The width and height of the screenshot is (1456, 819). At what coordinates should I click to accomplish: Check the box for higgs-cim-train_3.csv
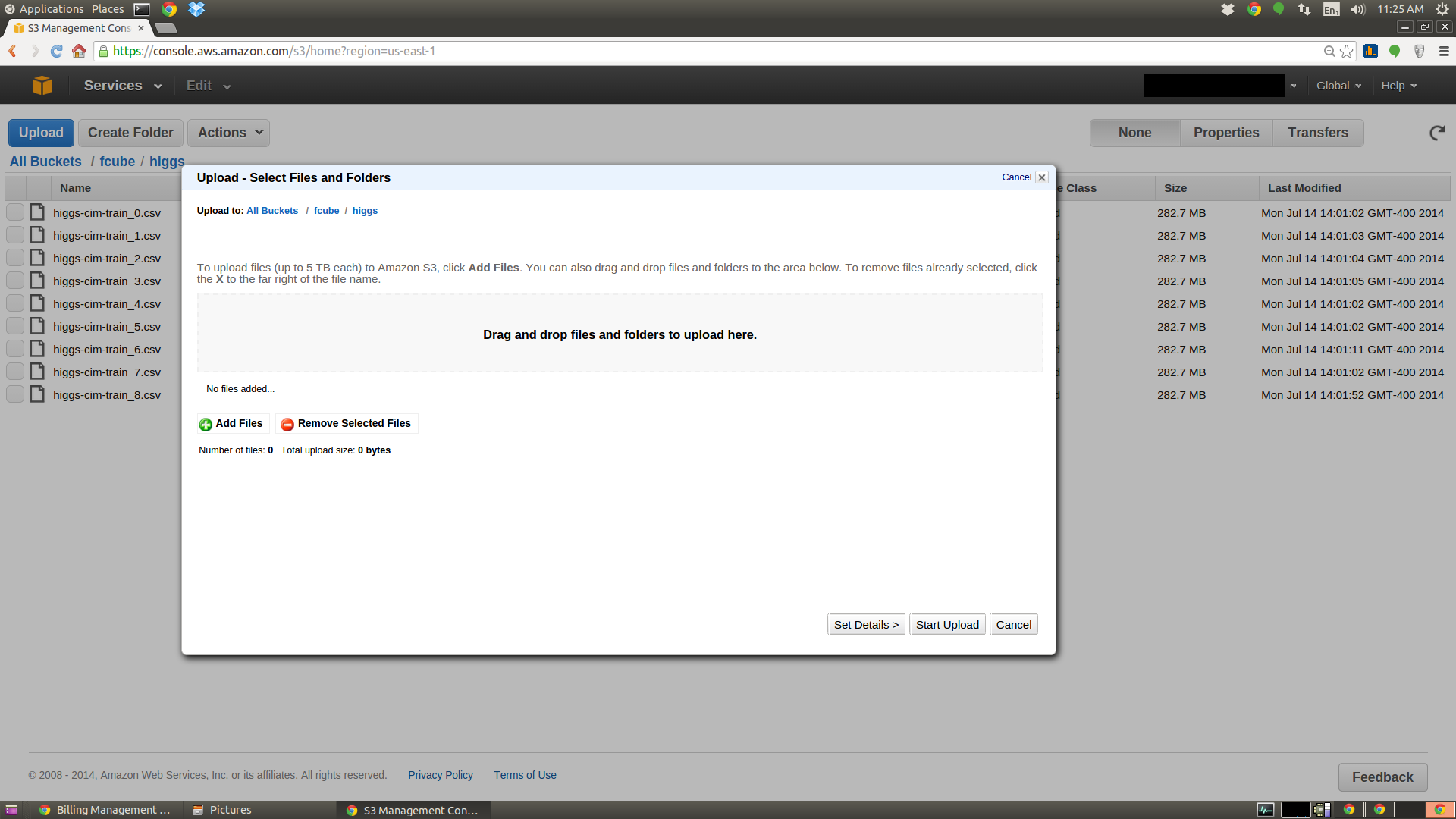(15, 281)
